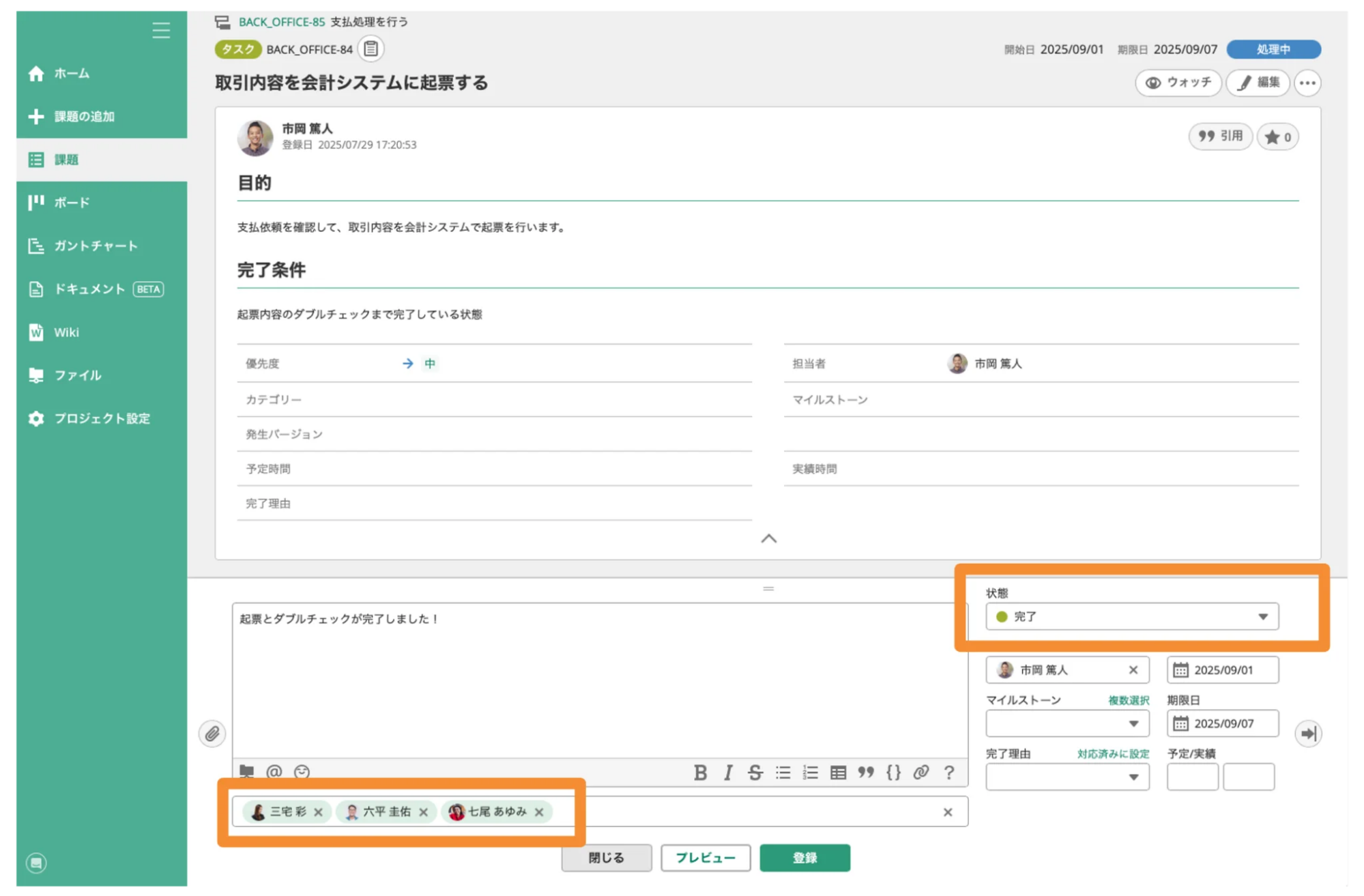Submit the comment with 登録
The width and height of the screenshot is (1364, 896).
point(805,858)
